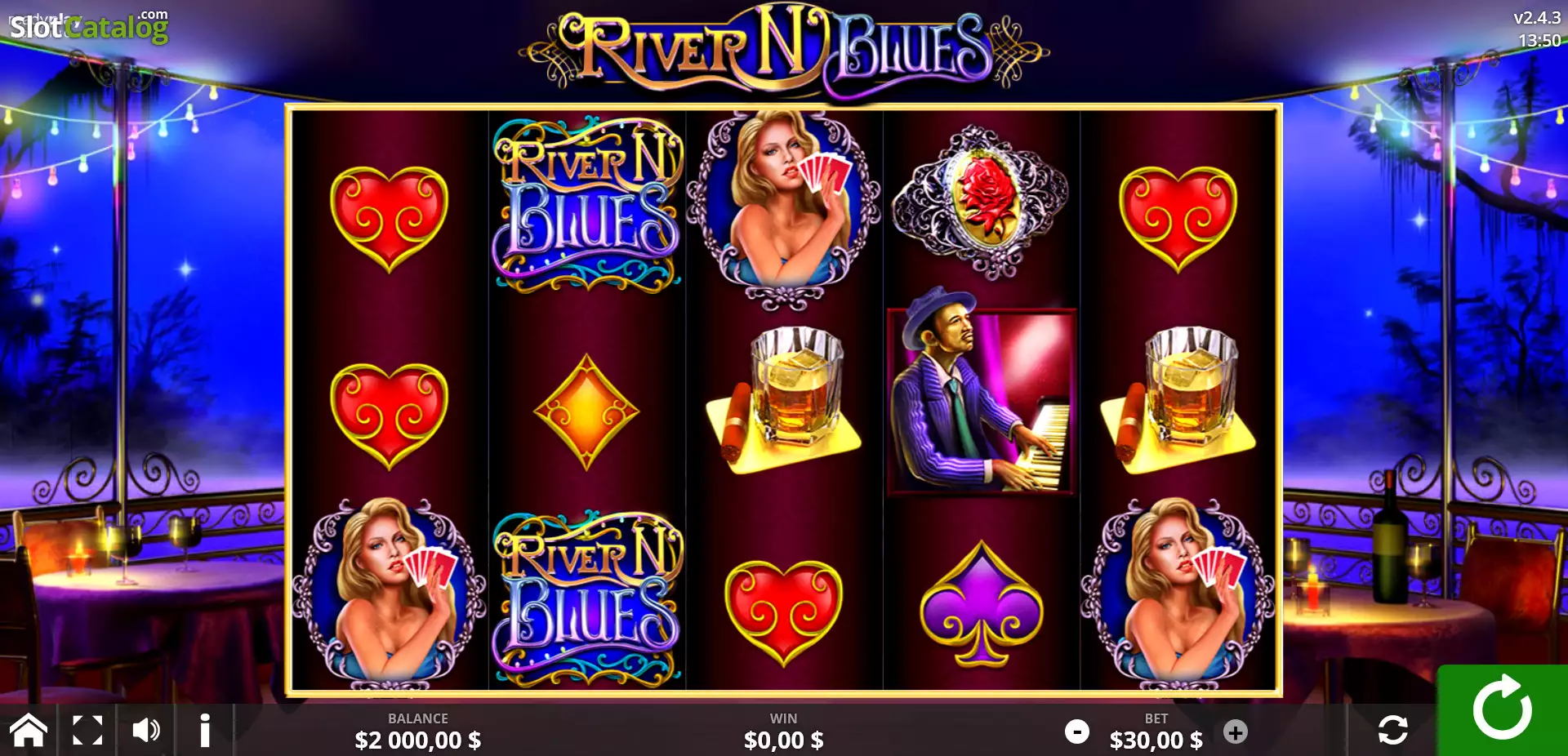Mute the game sound
This screenshot has width=1568, height=756.
[146, 730]
